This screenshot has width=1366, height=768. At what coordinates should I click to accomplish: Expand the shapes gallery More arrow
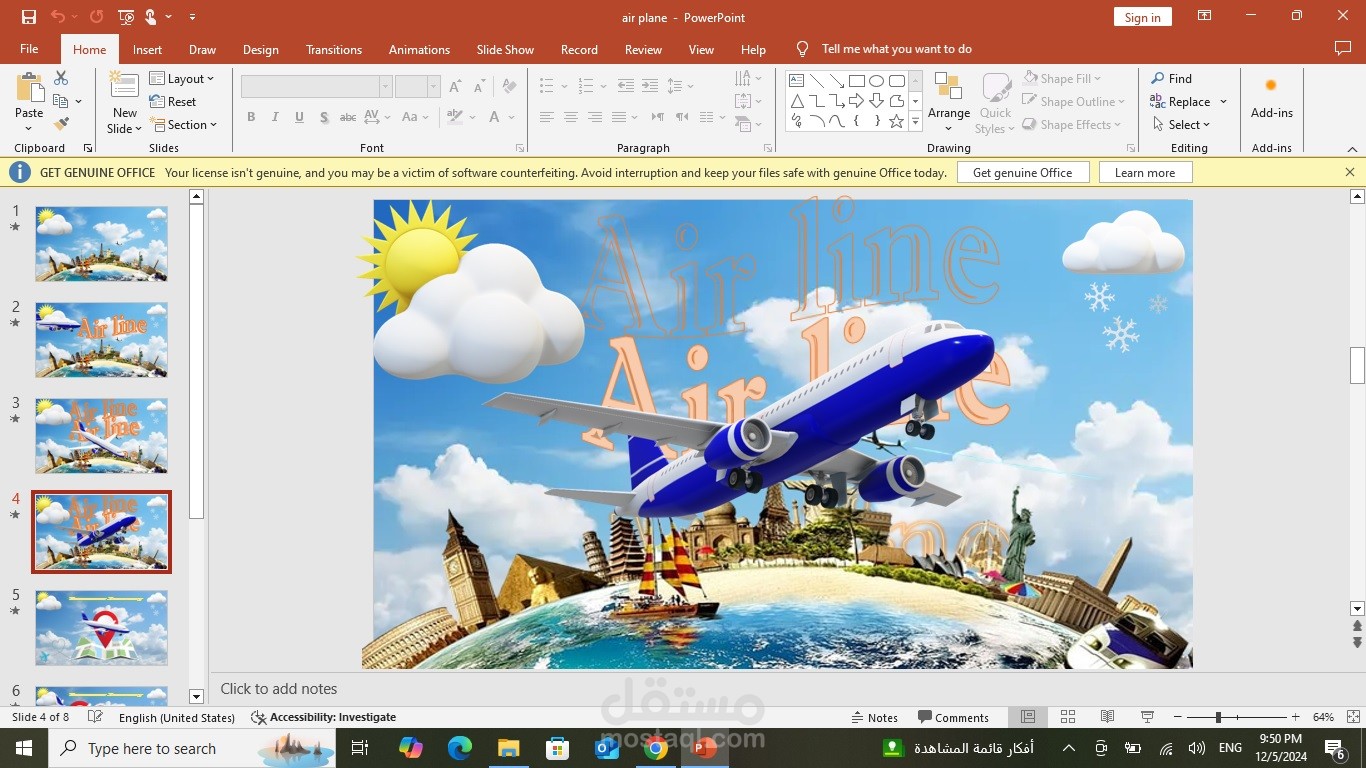click(915, 121)
